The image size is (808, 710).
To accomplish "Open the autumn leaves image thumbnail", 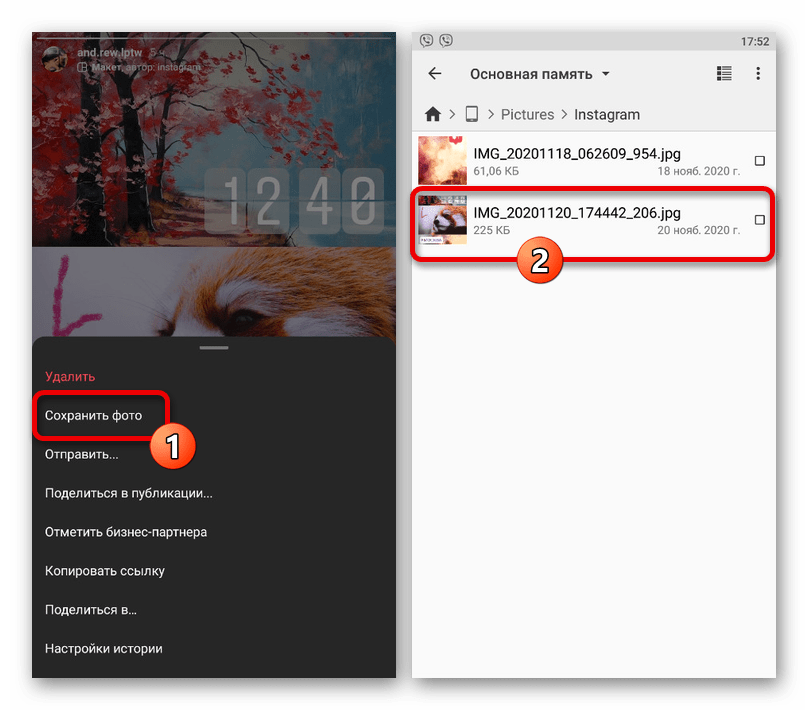I will click(442, 161).
